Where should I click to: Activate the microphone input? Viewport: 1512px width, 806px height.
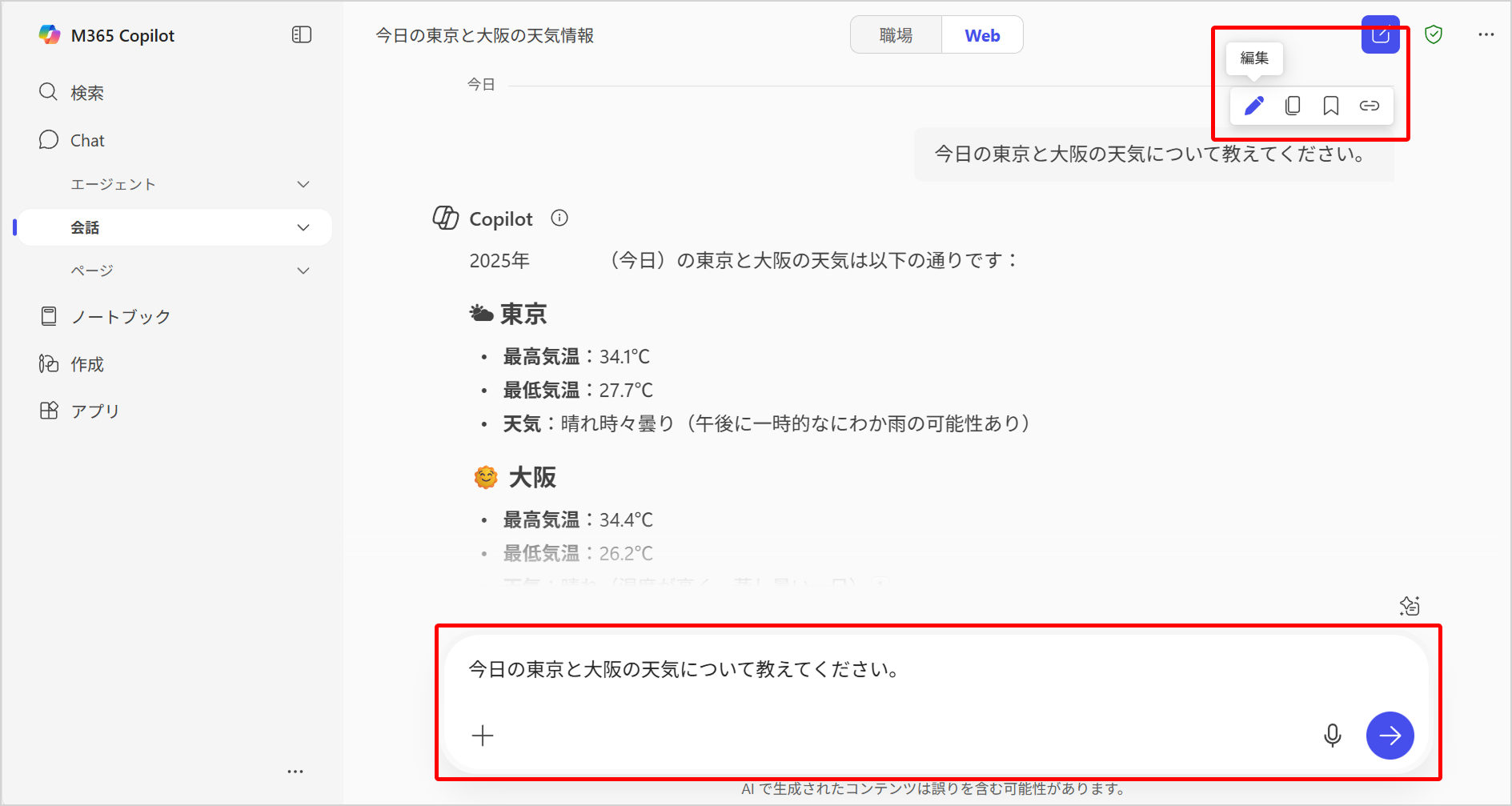[1333, 736]
